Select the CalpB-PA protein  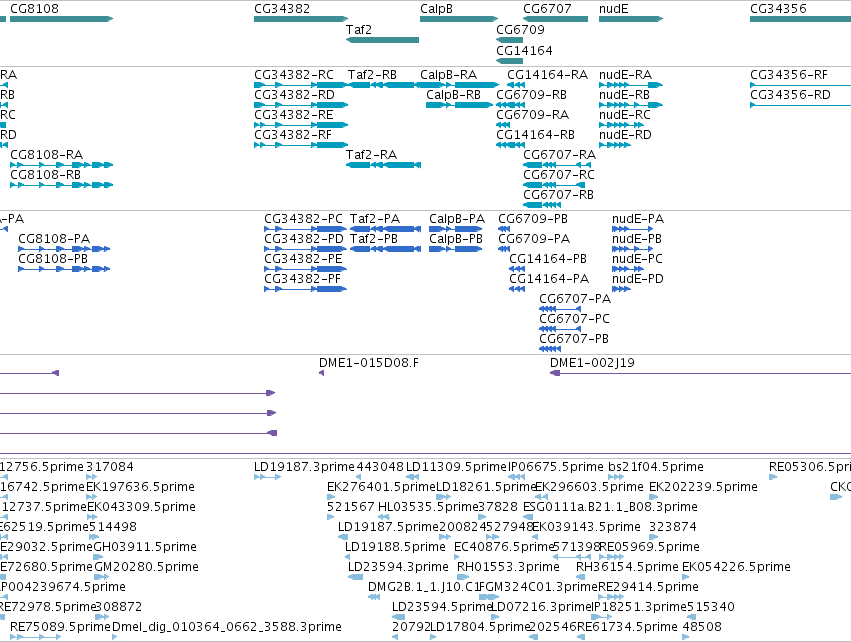457,219
